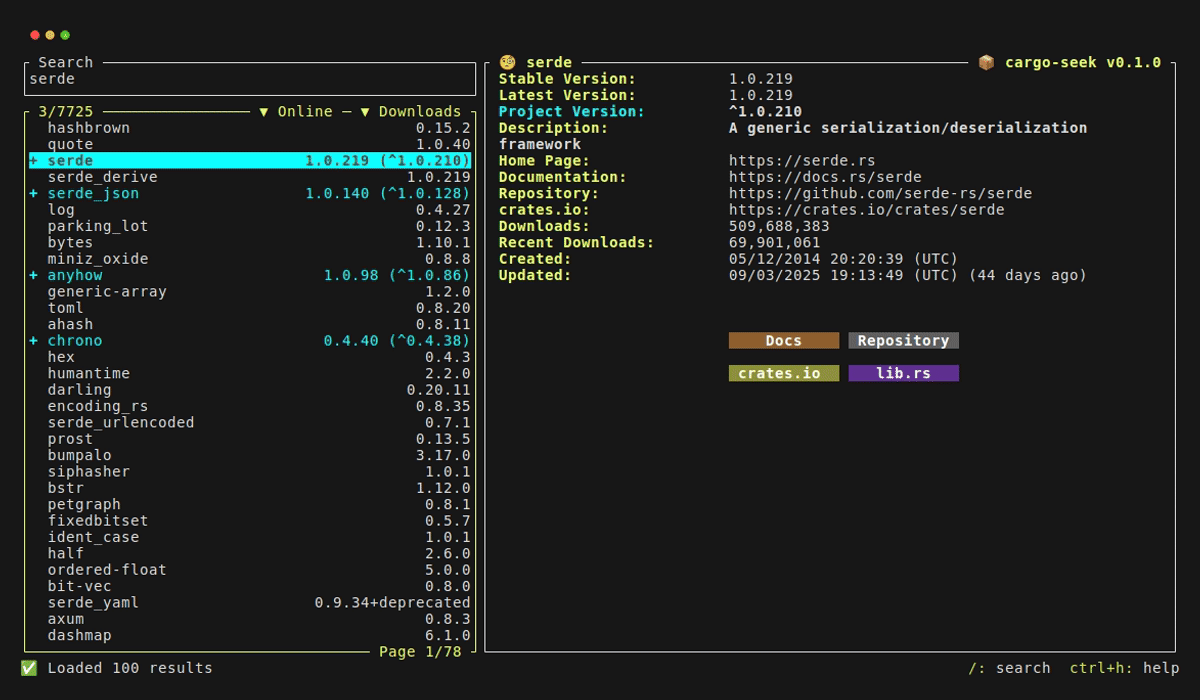Select the highlighted serde crate row
Image resolution: width=1200 pixels, height=700 pixels.
[x=250, y=160]
